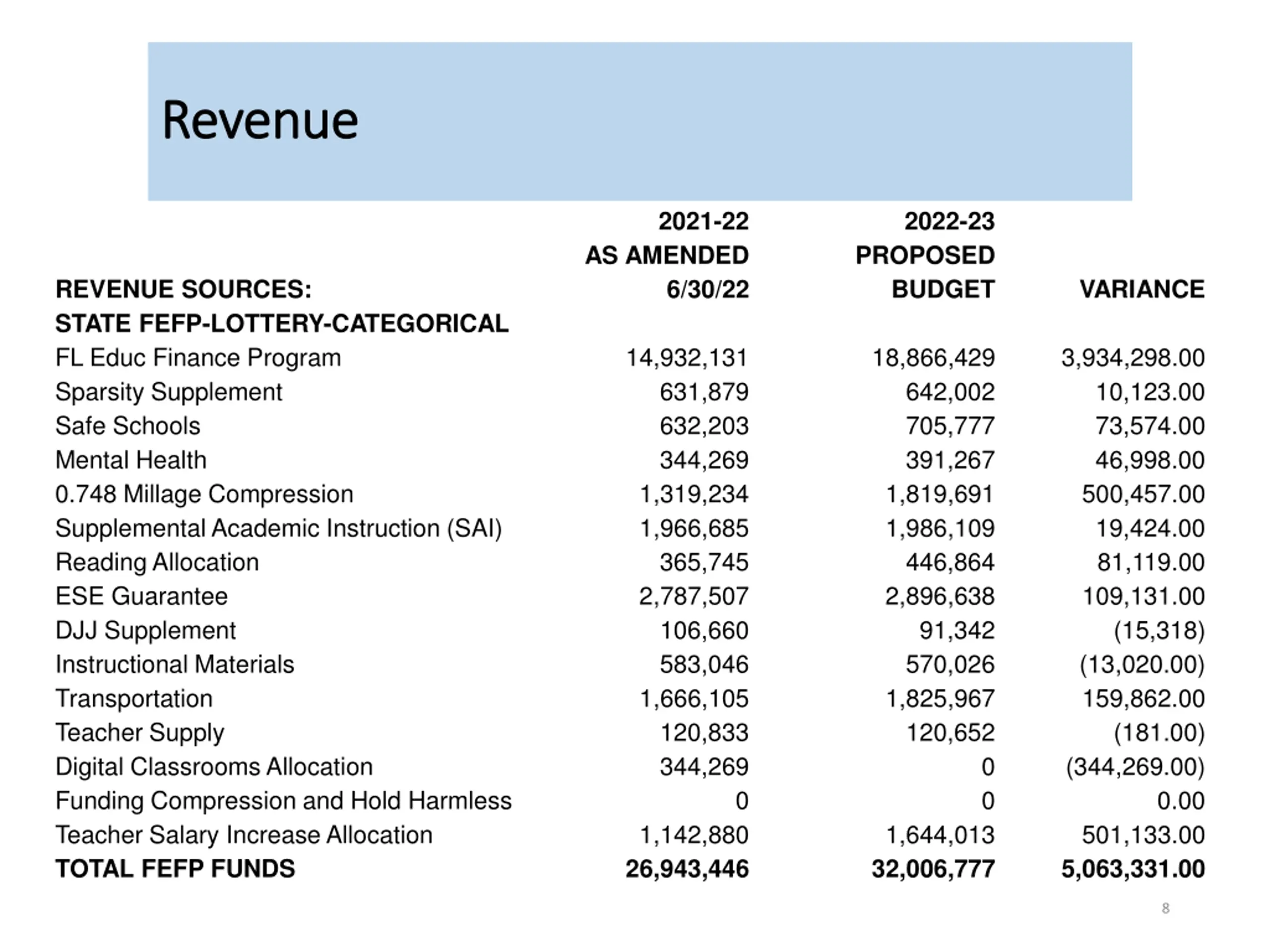Select Instructional Materials row label

(175, 664)
